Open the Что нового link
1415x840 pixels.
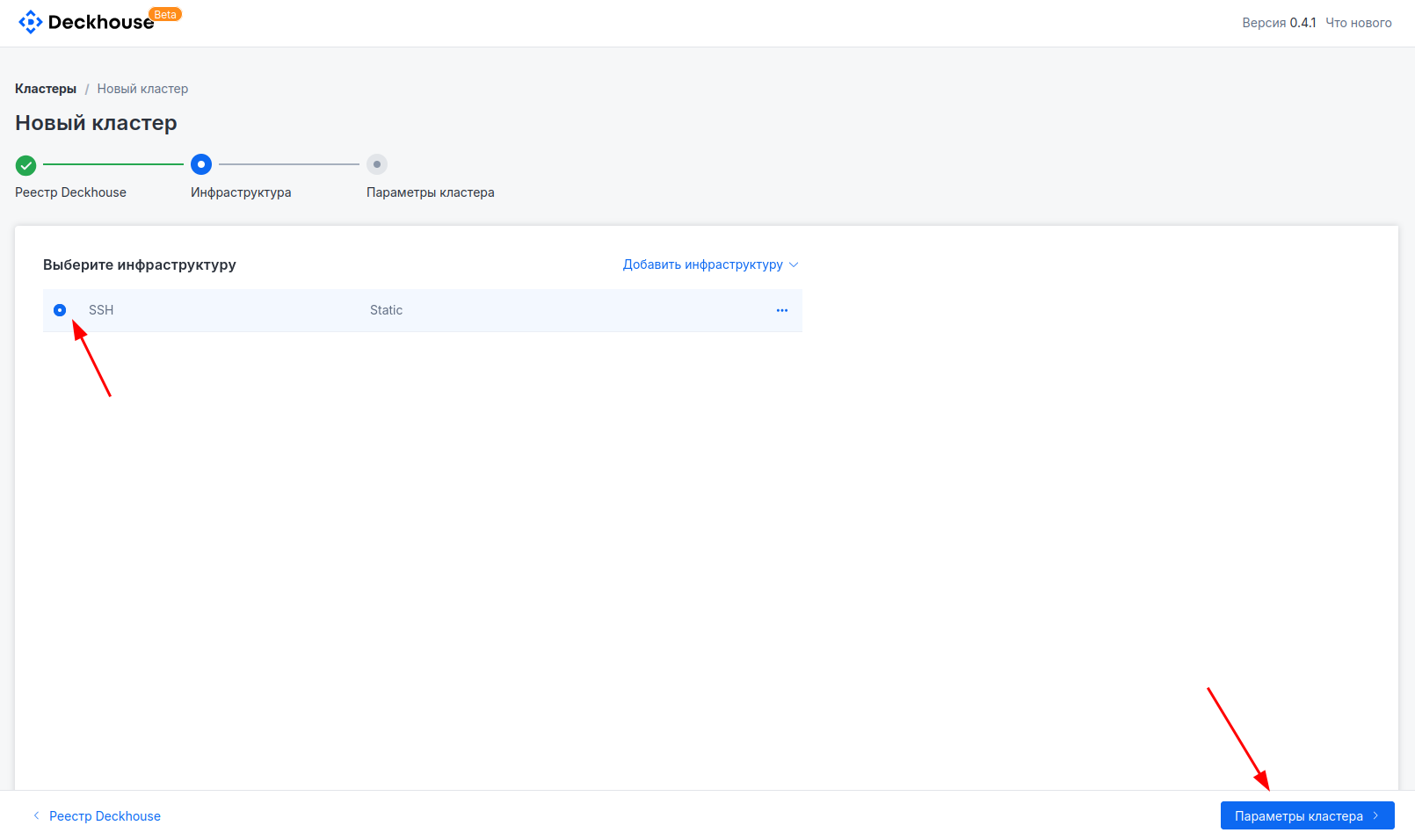click(1358, 23)
